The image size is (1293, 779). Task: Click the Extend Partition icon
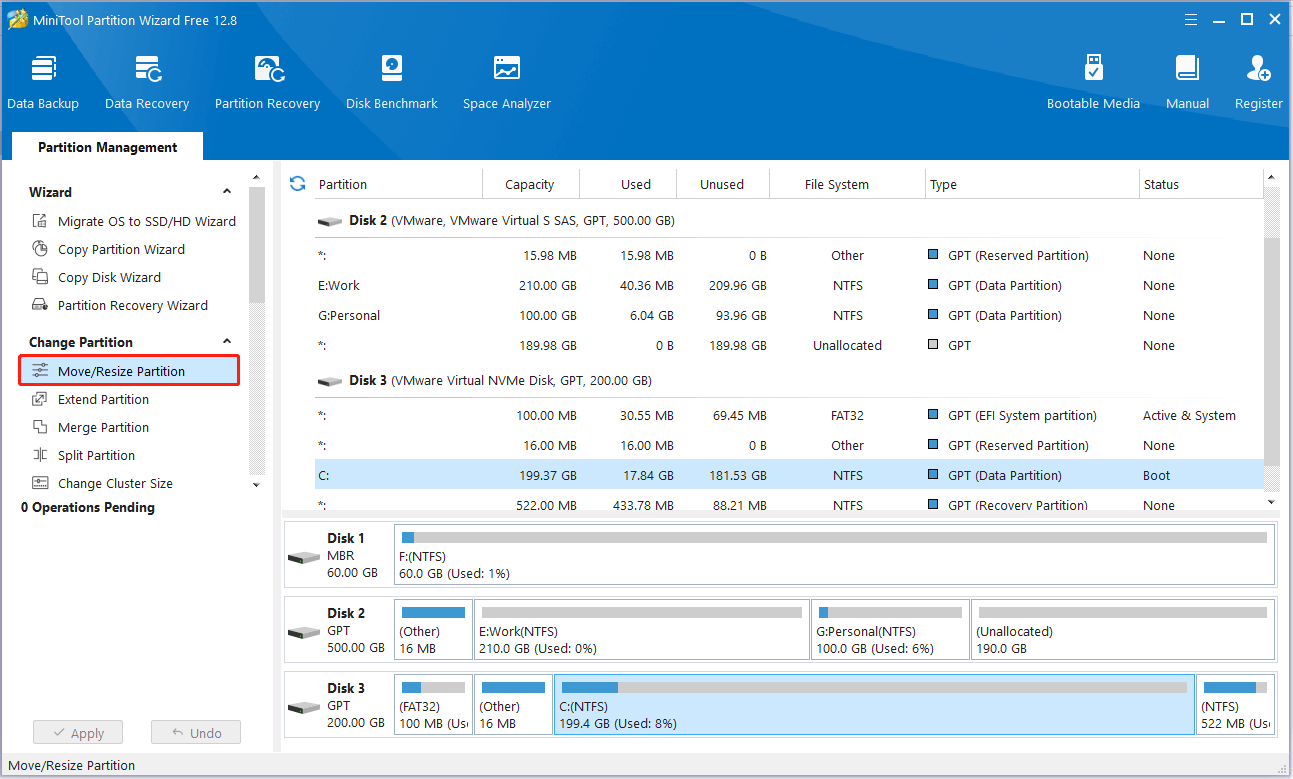point(40,399)
